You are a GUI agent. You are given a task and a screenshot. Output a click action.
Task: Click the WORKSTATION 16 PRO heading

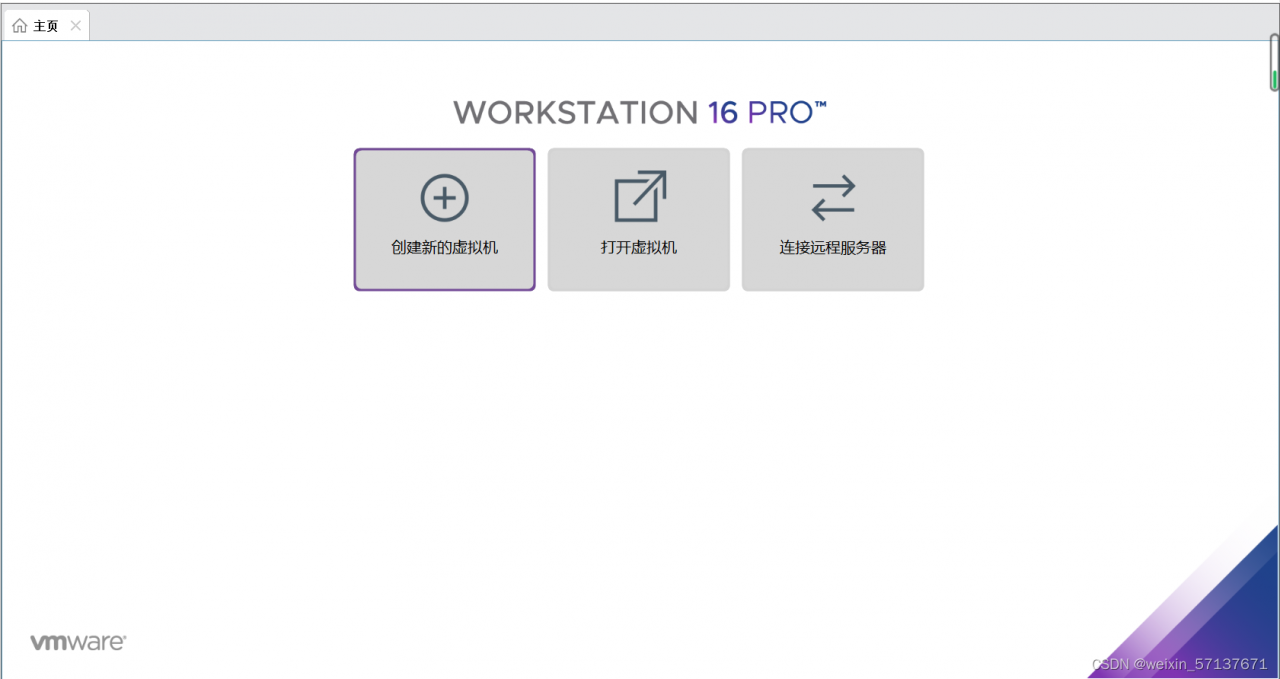(x=640, y=112)
